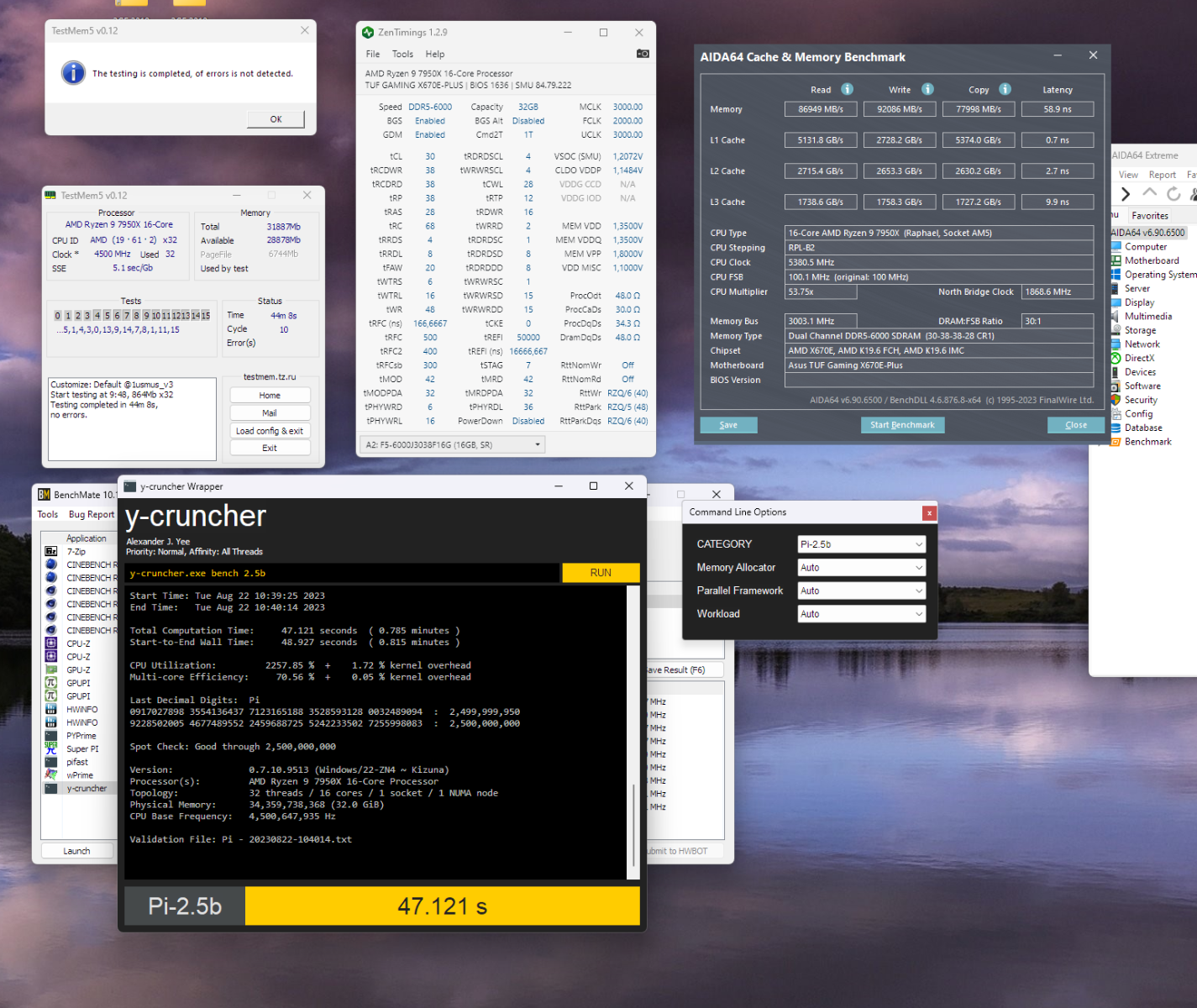Click the Exit button in TestMem5
This screenshot has width=1197, height=1008.
pyautogui.click(x=270, y=448)
